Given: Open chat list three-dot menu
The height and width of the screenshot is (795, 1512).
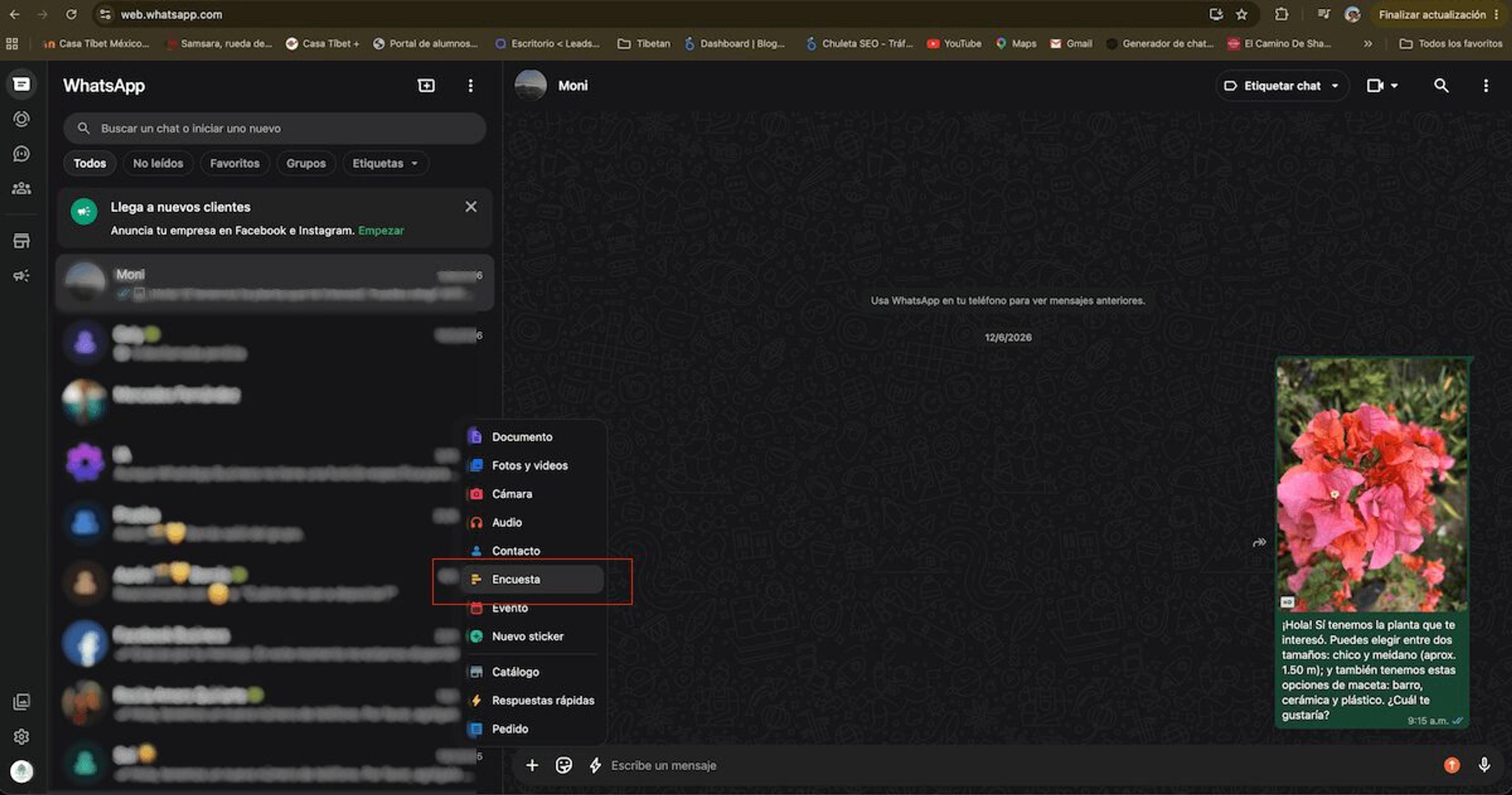Looking at the screenshot, I should click(x=470, y=86).
